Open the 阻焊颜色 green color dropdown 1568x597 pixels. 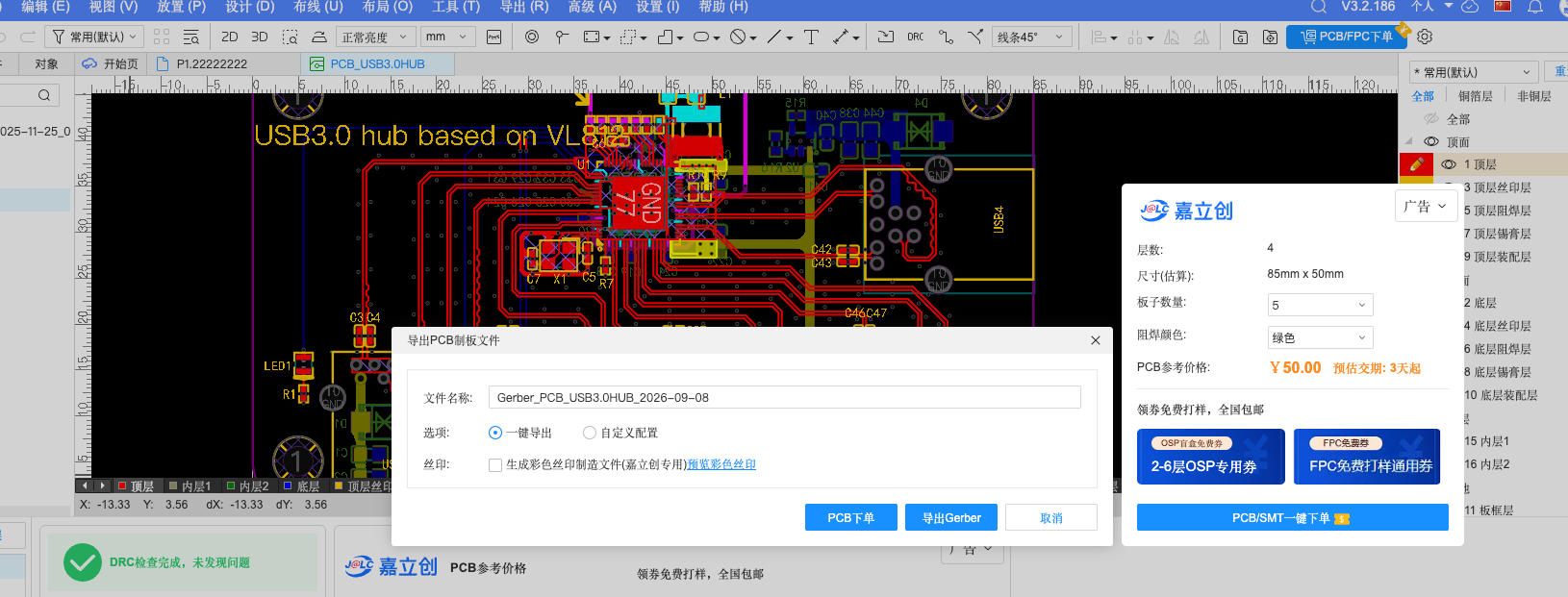[1320, 337]
